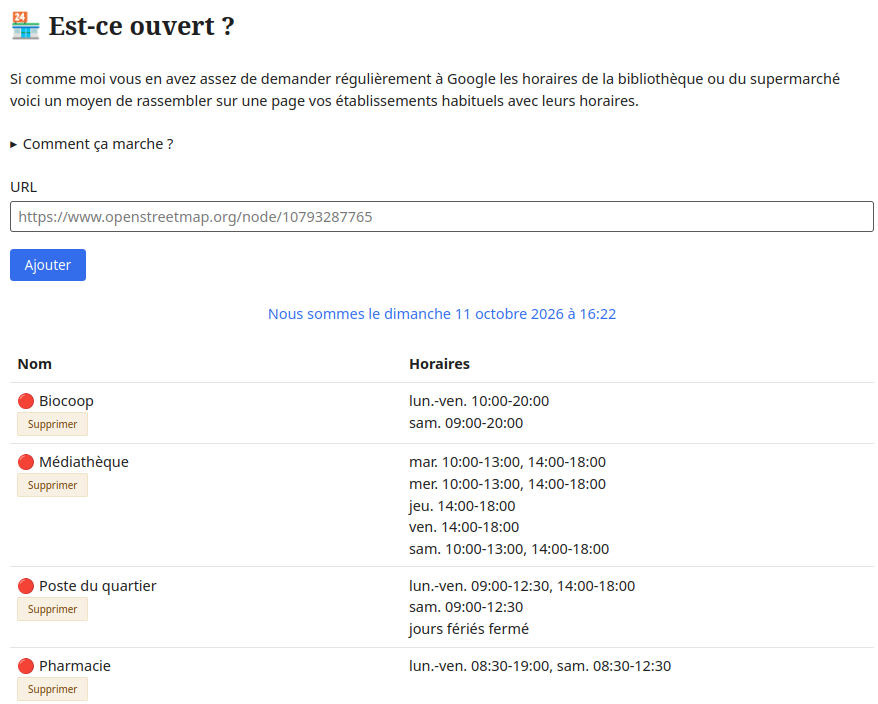This screenshot has height=704, width=878.
Task: Click the "jours fériés fermé" text
Action: [469, 629]
